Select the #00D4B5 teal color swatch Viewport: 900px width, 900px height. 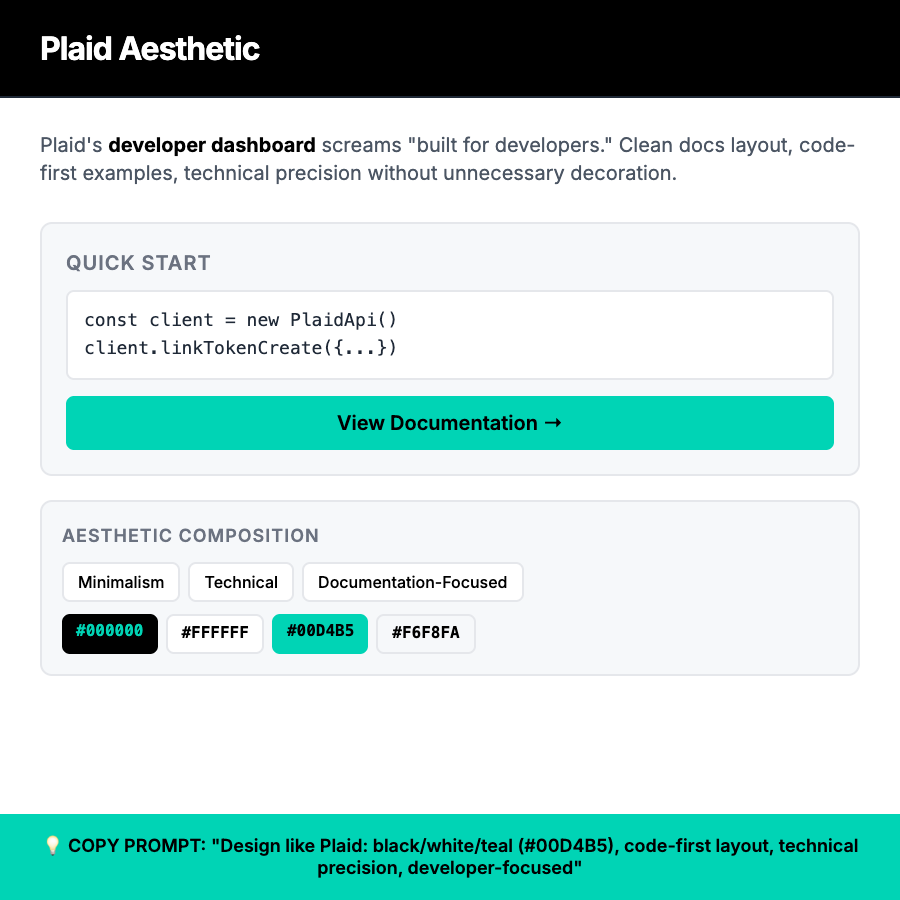coord(319,633)
